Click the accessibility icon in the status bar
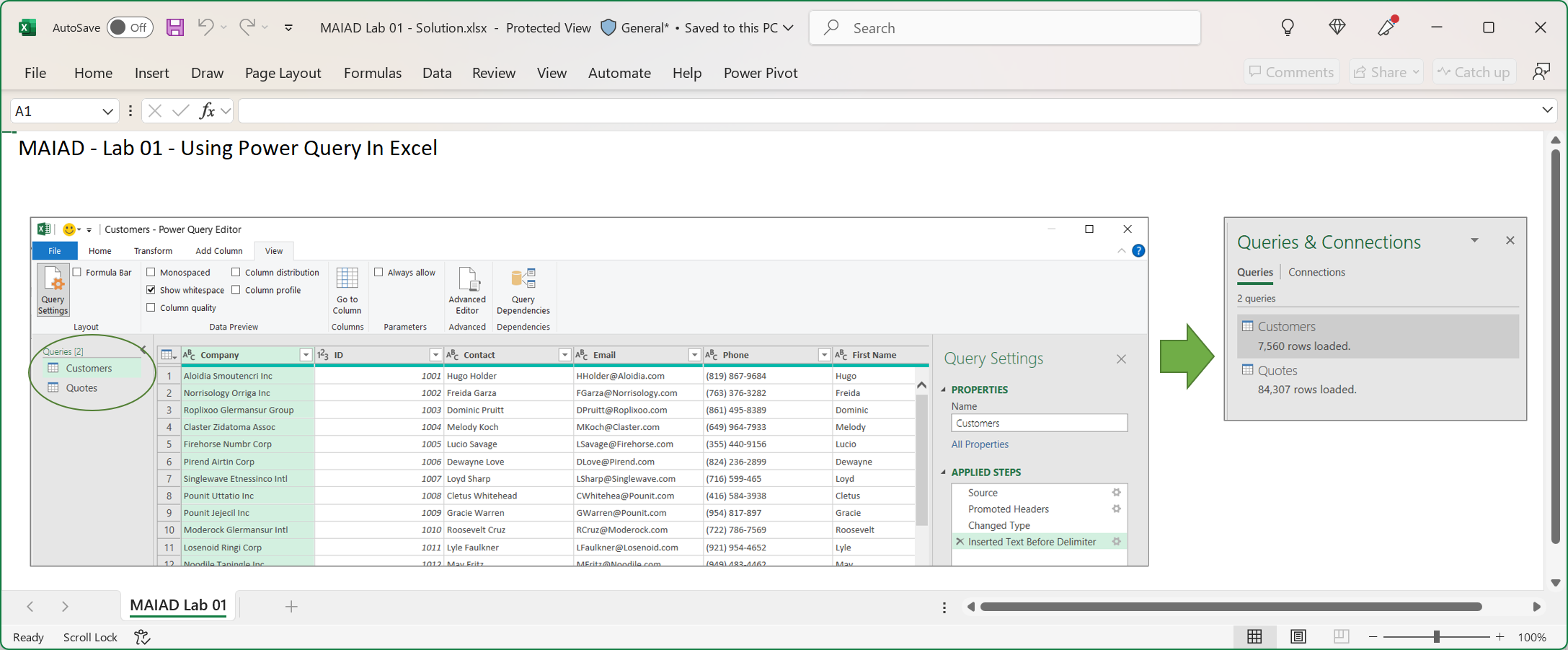Image resolution: width=1568 pixels, height=650 pixels. tap(142, 637)
